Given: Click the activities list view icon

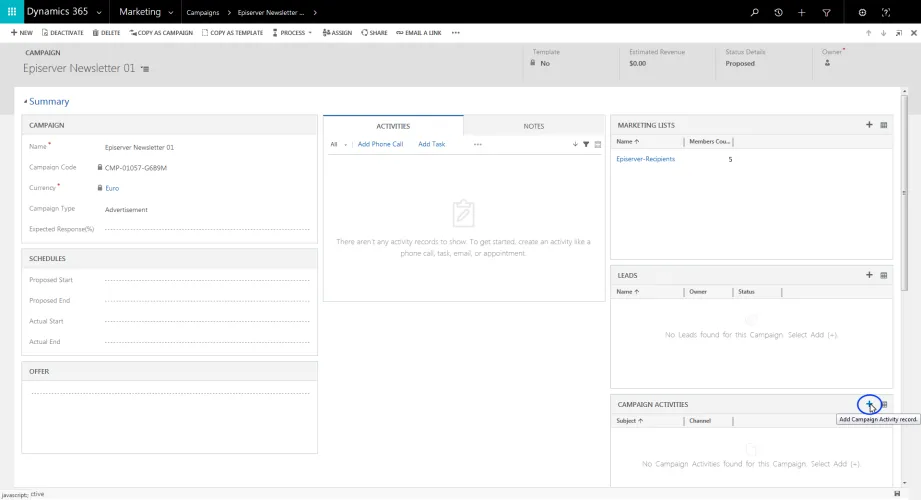Looking at the screenshot, I should tap(598, 144).
